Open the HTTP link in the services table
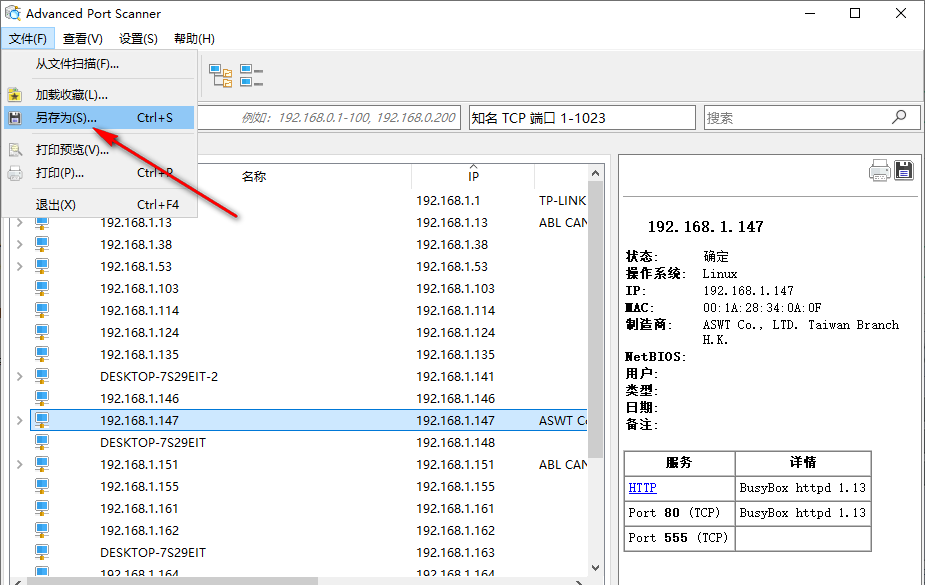 pyautogui.click(x=642, y=487)
